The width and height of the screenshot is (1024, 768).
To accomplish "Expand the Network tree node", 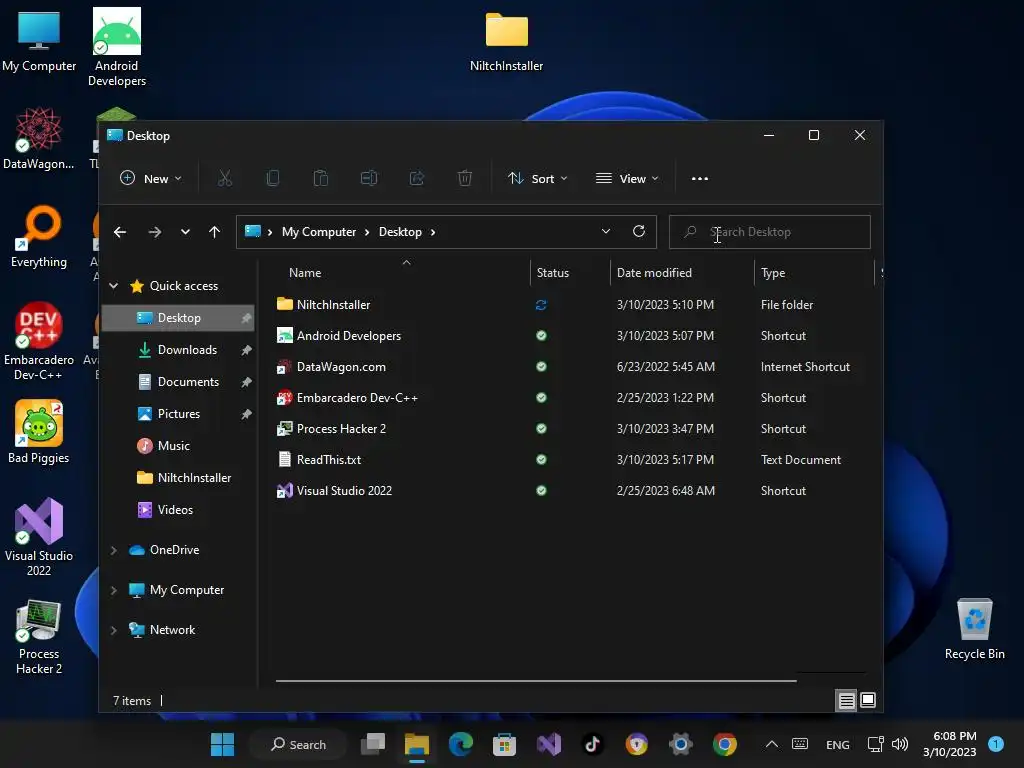I will 114,630.
